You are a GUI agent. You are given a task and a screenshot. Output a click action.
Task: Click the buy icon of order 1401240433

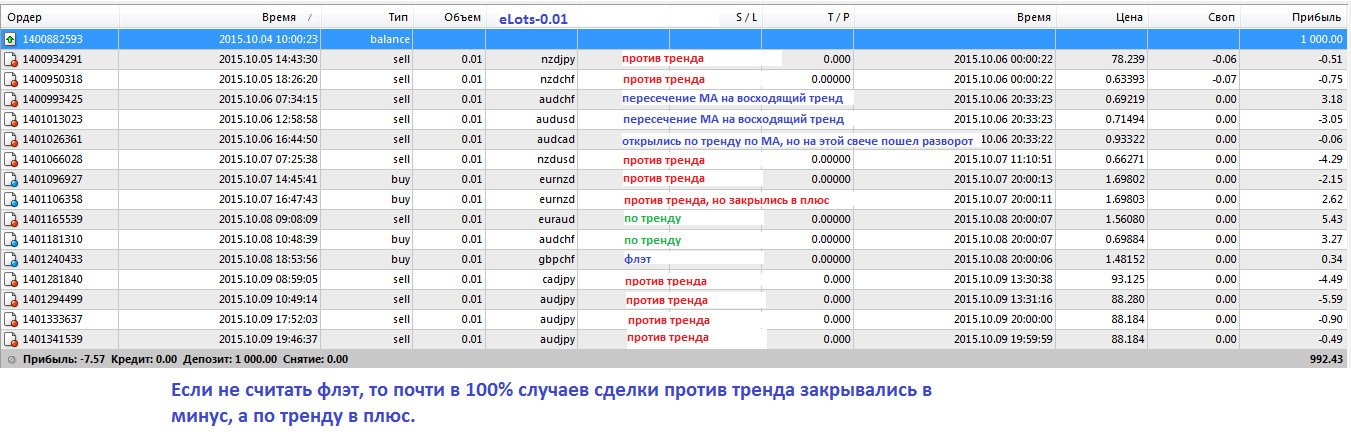pyautogui.click(x=10, y=259)
